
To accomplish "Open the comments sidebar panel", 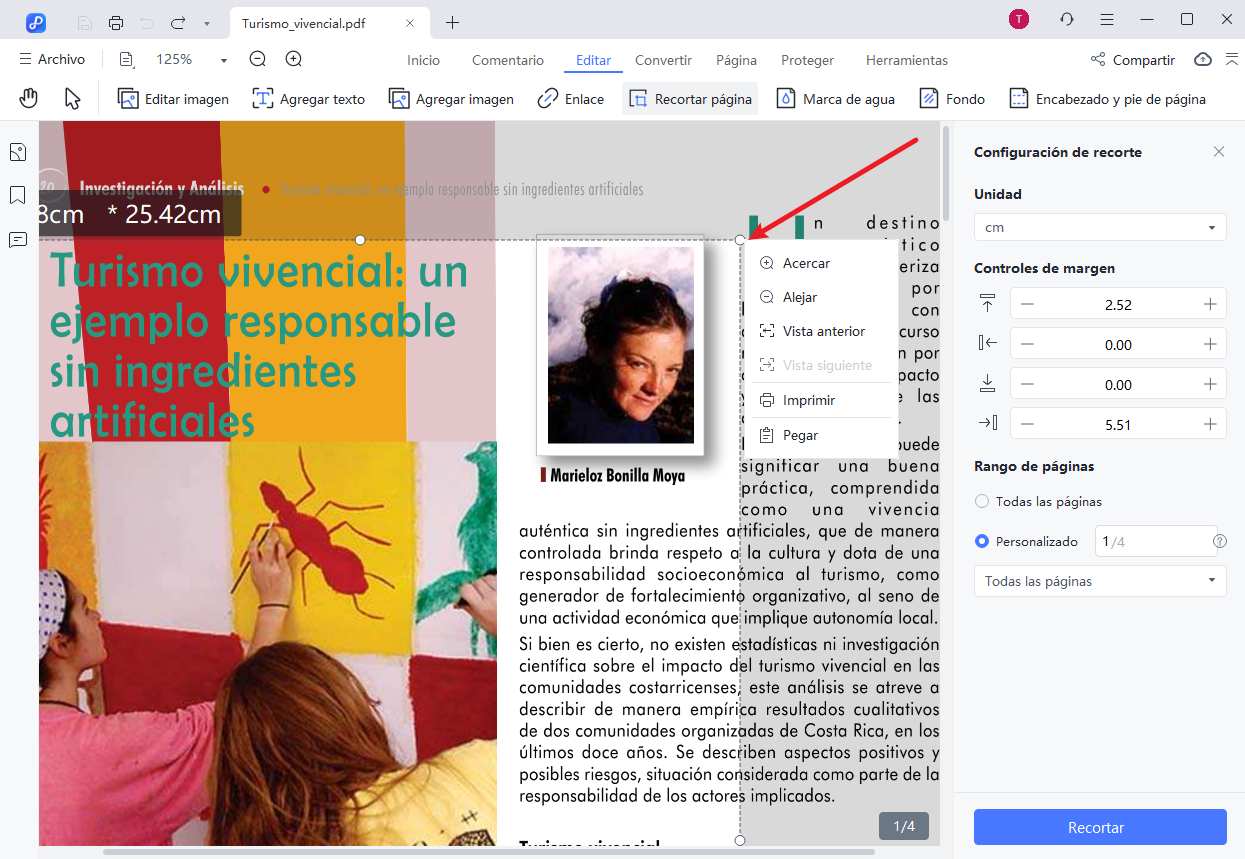I will click(x=17, y=240).
